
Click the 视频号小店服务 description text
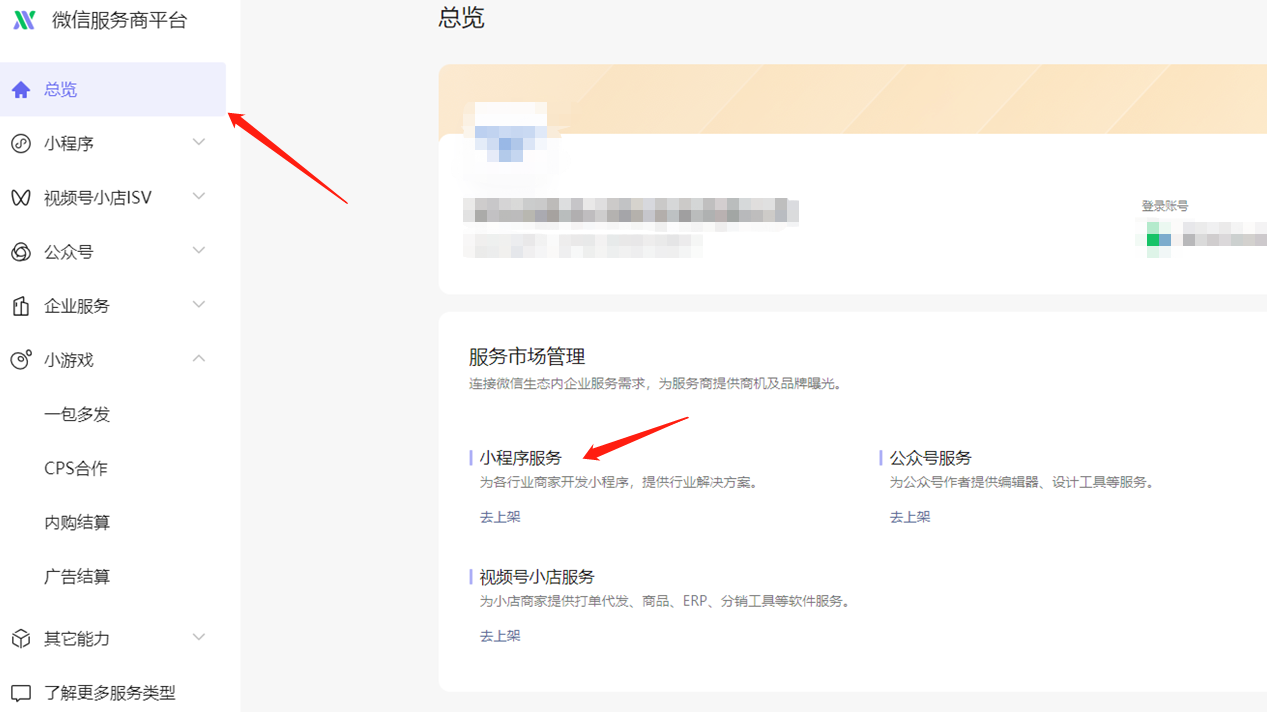coord(665,601)
